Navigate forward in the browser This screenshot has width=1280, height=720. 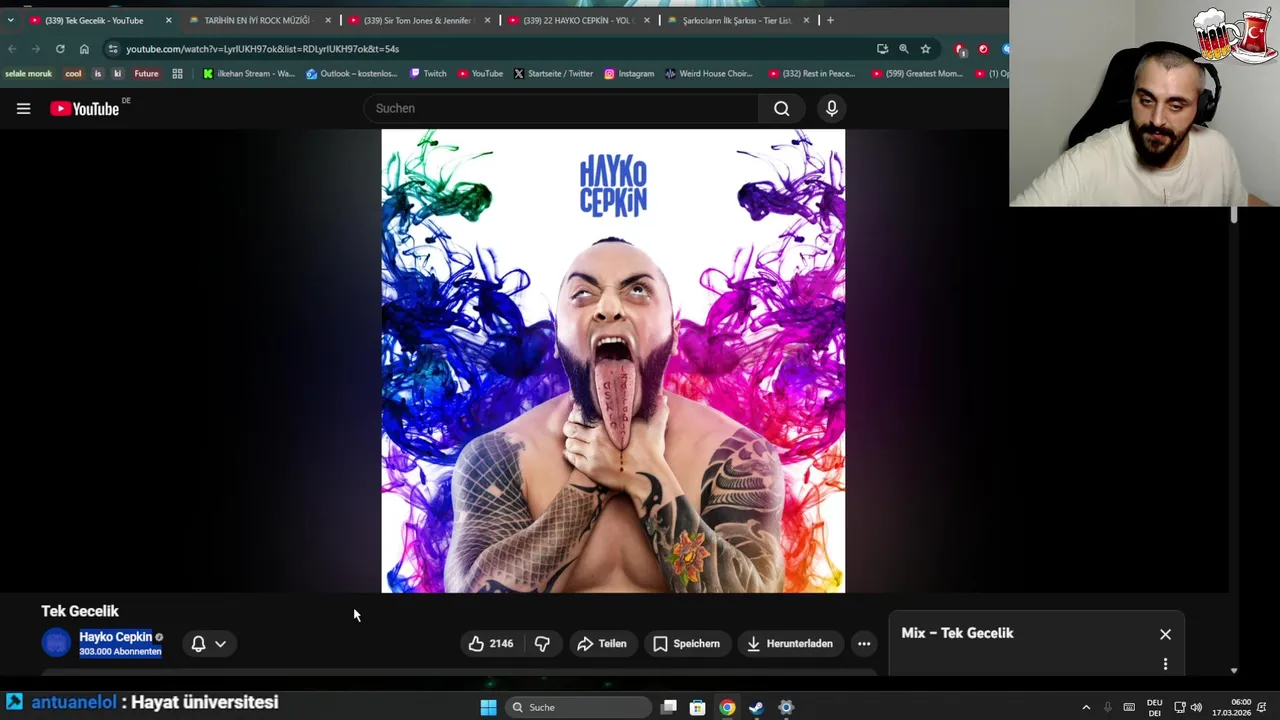36,49
